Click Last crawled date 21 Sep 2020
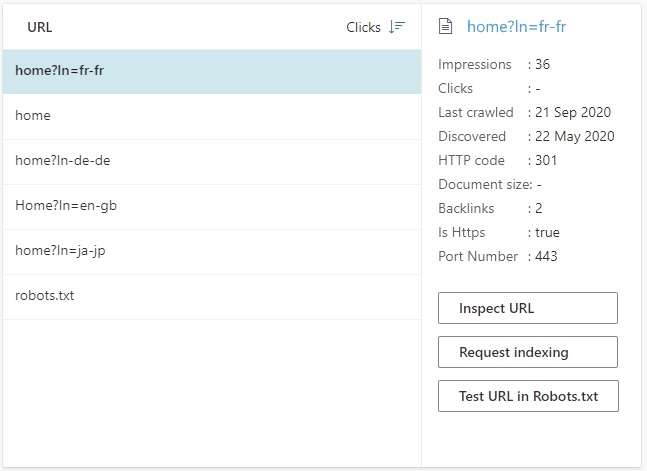The image size is (647, 471). pos(573,112)
